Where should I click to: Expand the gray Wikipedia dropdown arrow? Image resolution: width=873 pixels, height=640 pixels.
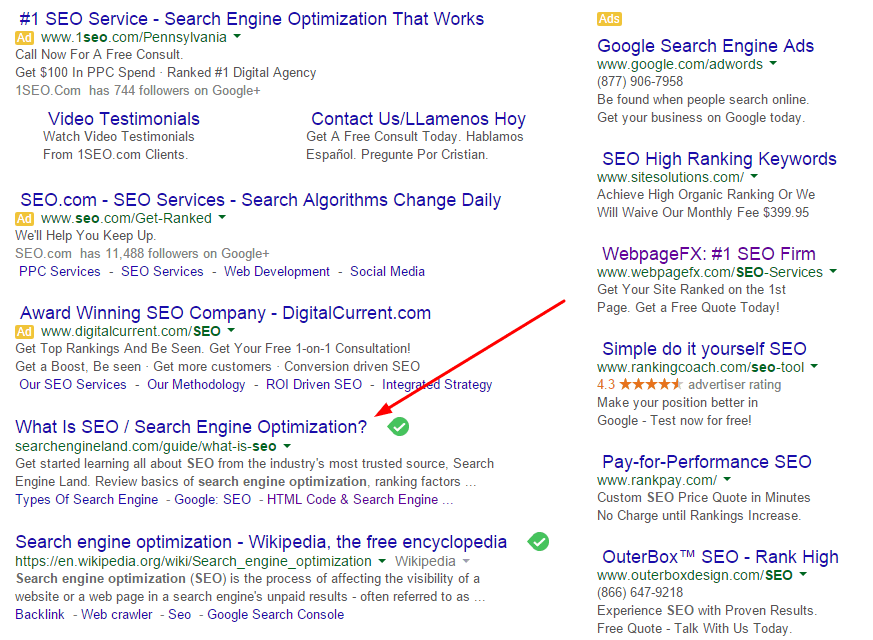466,561
